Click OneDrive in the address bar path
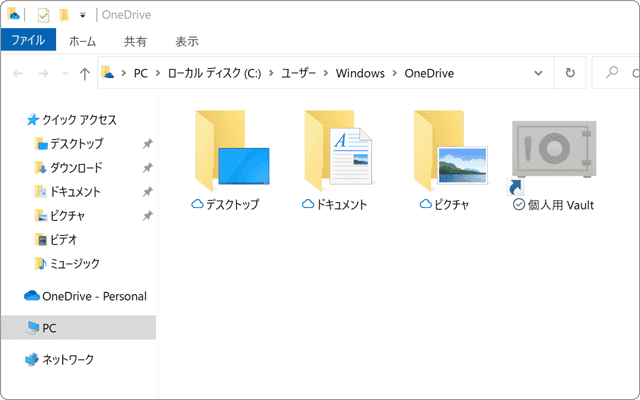This screenshot has height=400, width=640. 429,73
